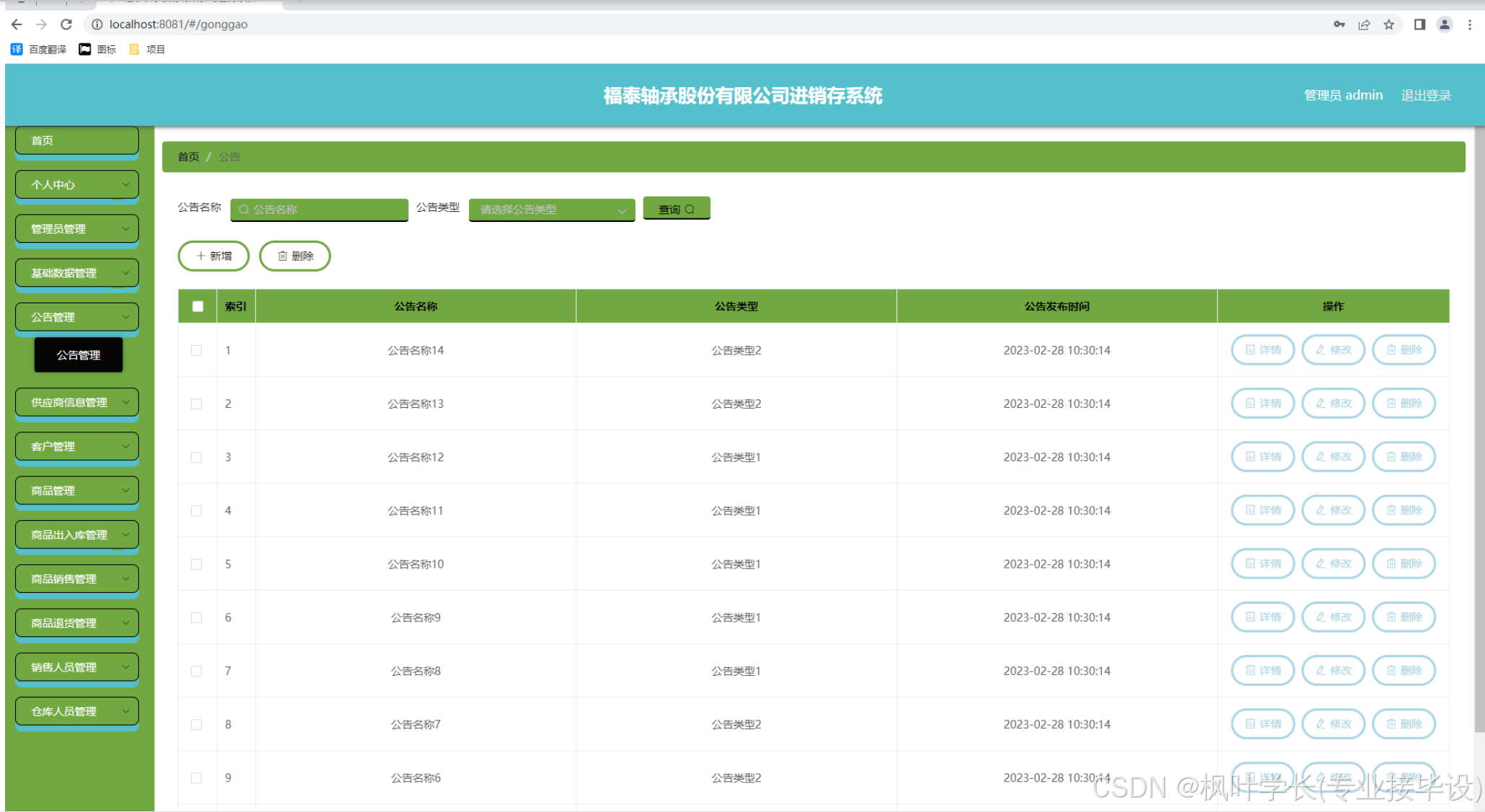View 详情 for 公告名称13
The image size is (1485, 812).
point(1263,403)
